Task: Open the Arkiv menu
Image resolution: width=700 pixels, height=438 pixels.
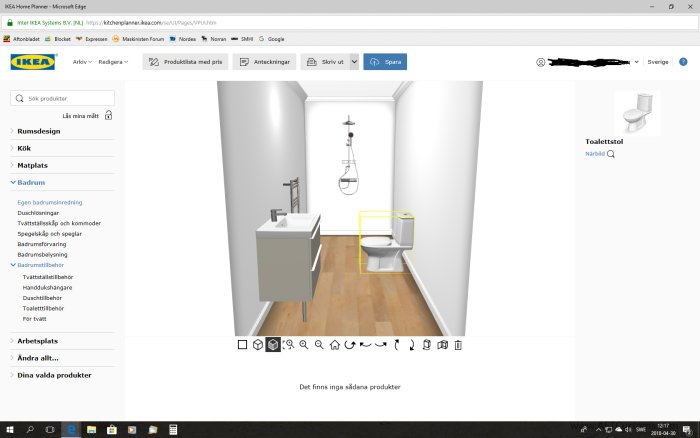Action: tap(82, 62)
